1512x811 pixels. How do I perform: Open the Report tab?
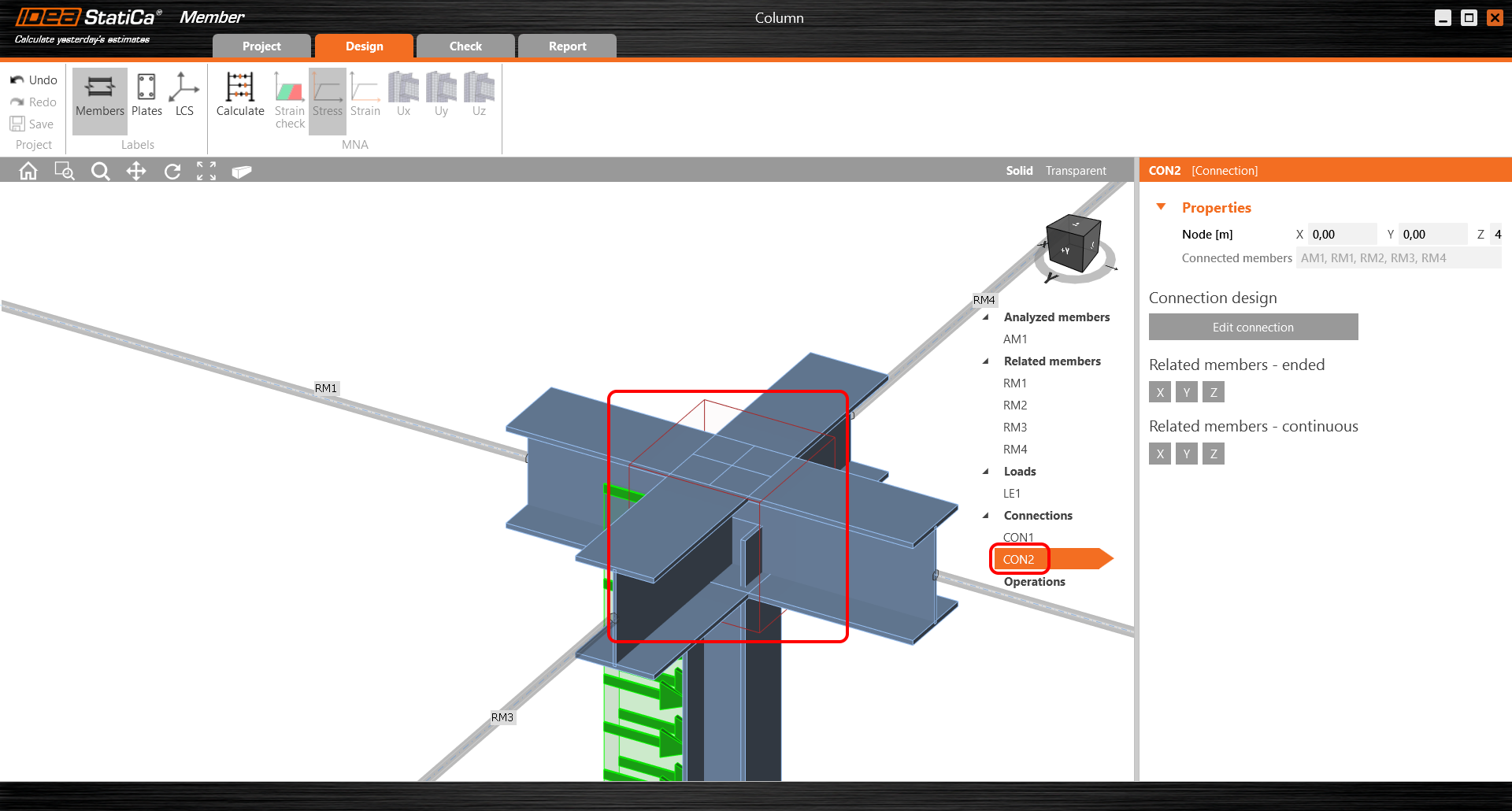pos(567,46)
